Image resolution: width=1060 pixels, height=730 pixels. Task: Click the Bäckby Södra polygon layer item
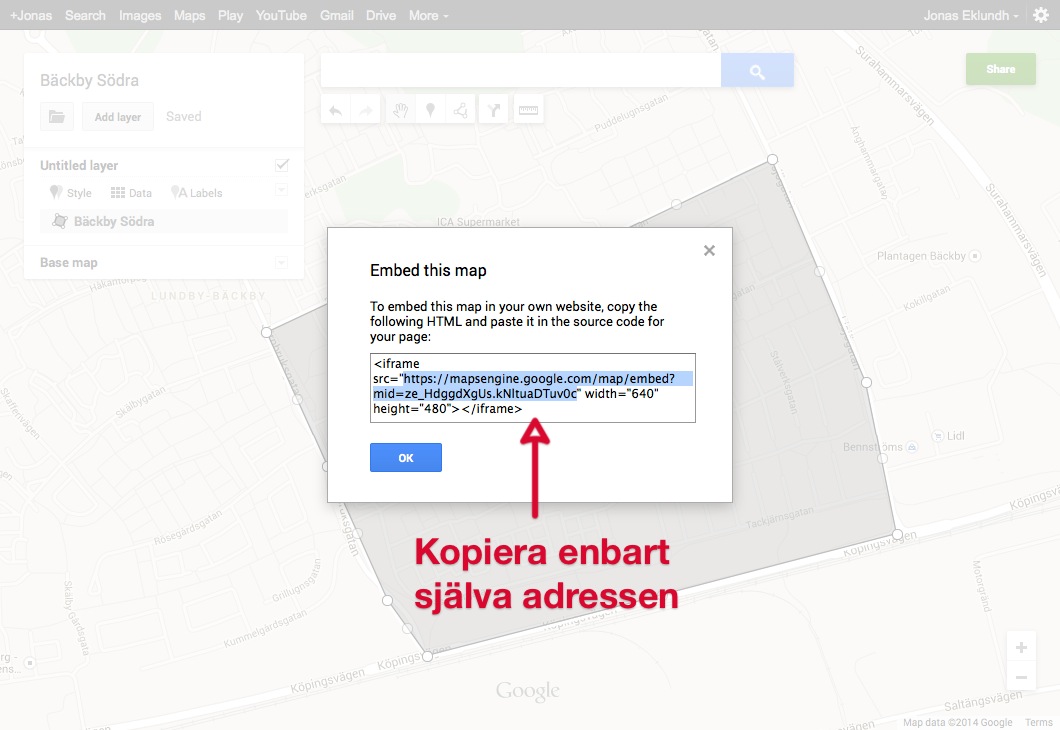click(x=164, y=222)
